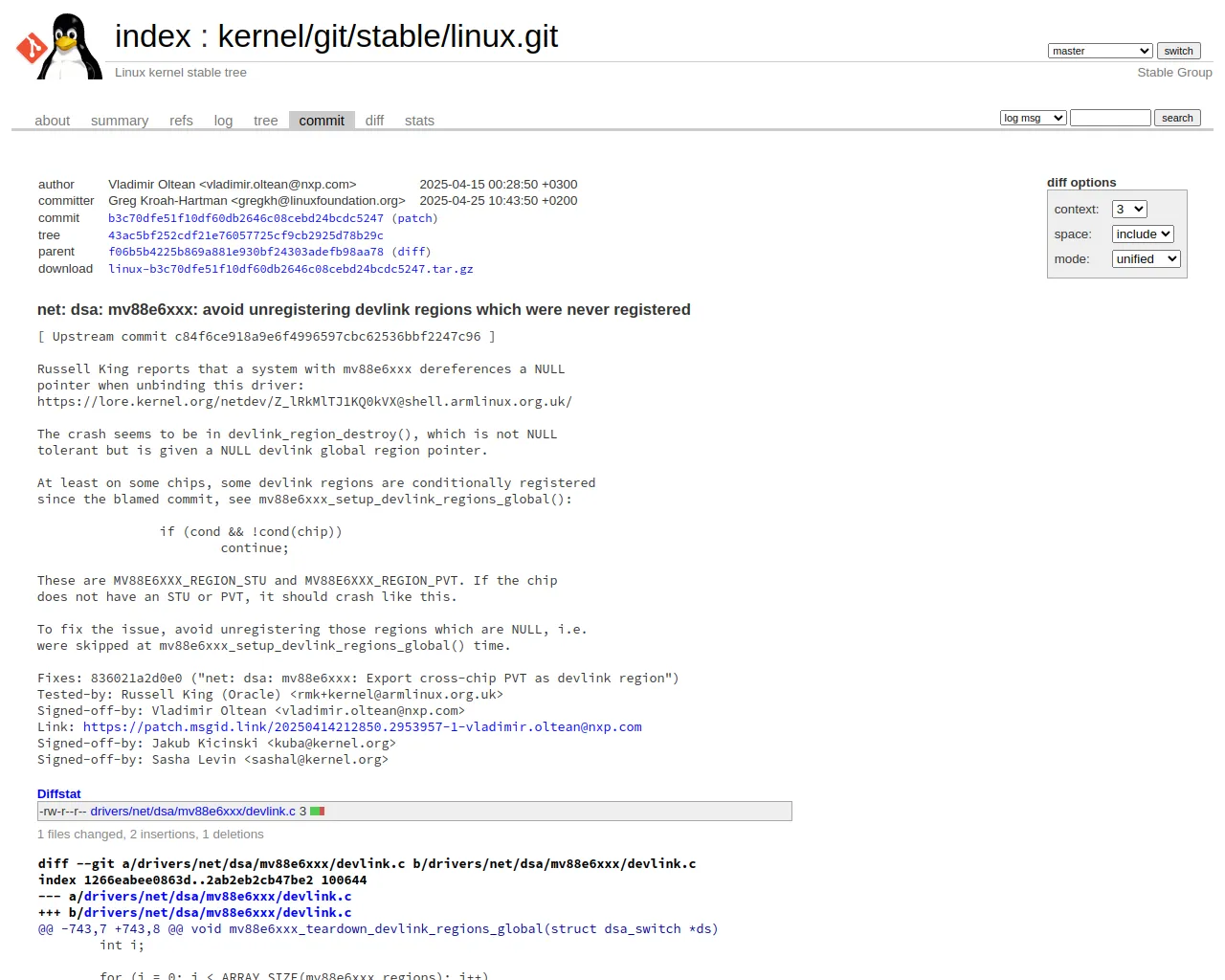
Task: Download linux-b3c70dfe tar.gz archive
Action: click(x=291, y=269)
